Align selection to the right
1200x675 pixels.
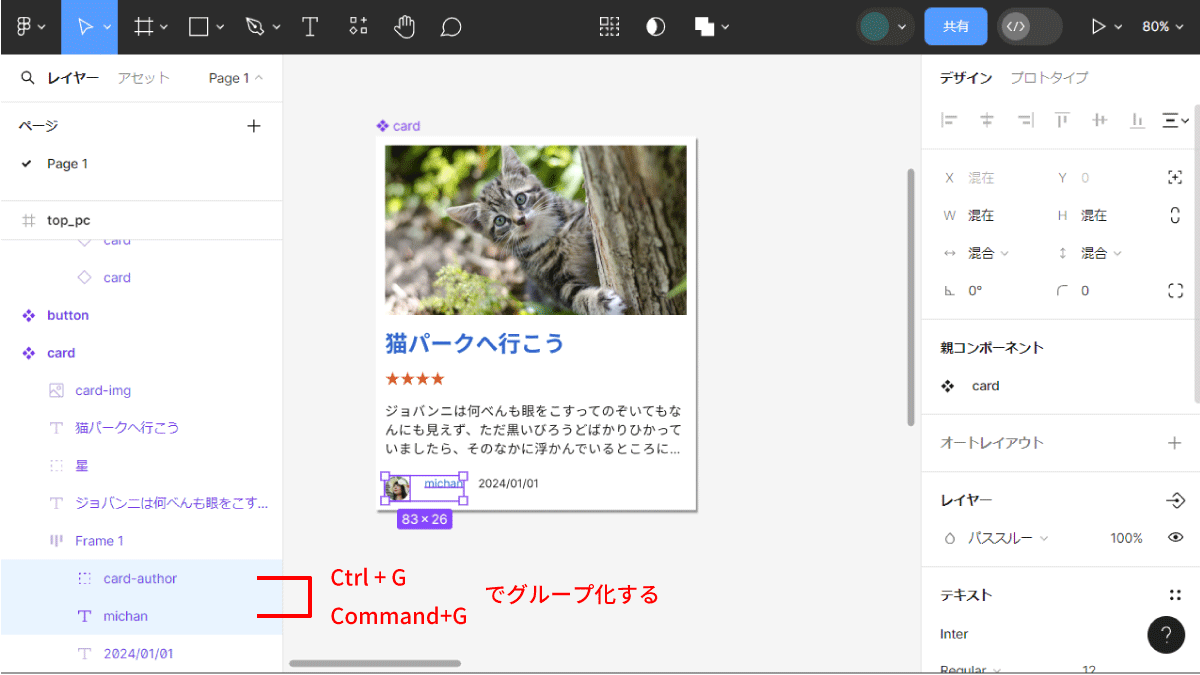pos(1024,120)
